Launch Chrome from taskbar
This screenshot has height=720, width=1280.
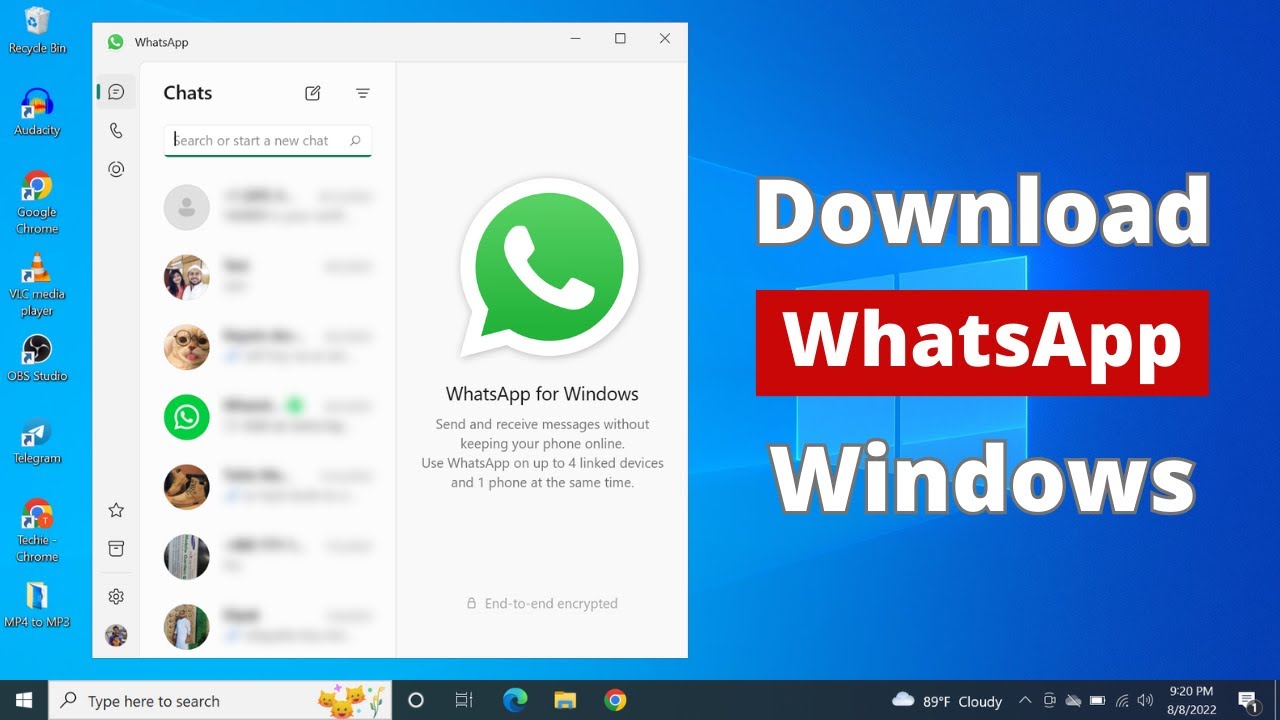click(x=615, y=700)
